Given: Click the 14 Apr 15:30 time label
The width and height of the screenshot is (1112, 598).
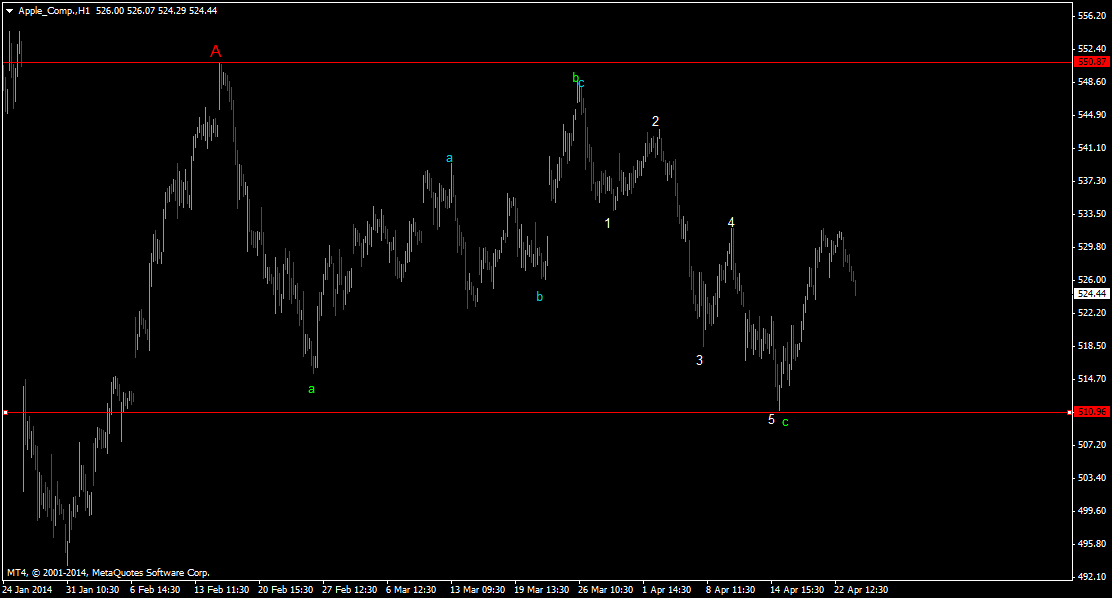Looking at the screenshot, I should (797, 589).
